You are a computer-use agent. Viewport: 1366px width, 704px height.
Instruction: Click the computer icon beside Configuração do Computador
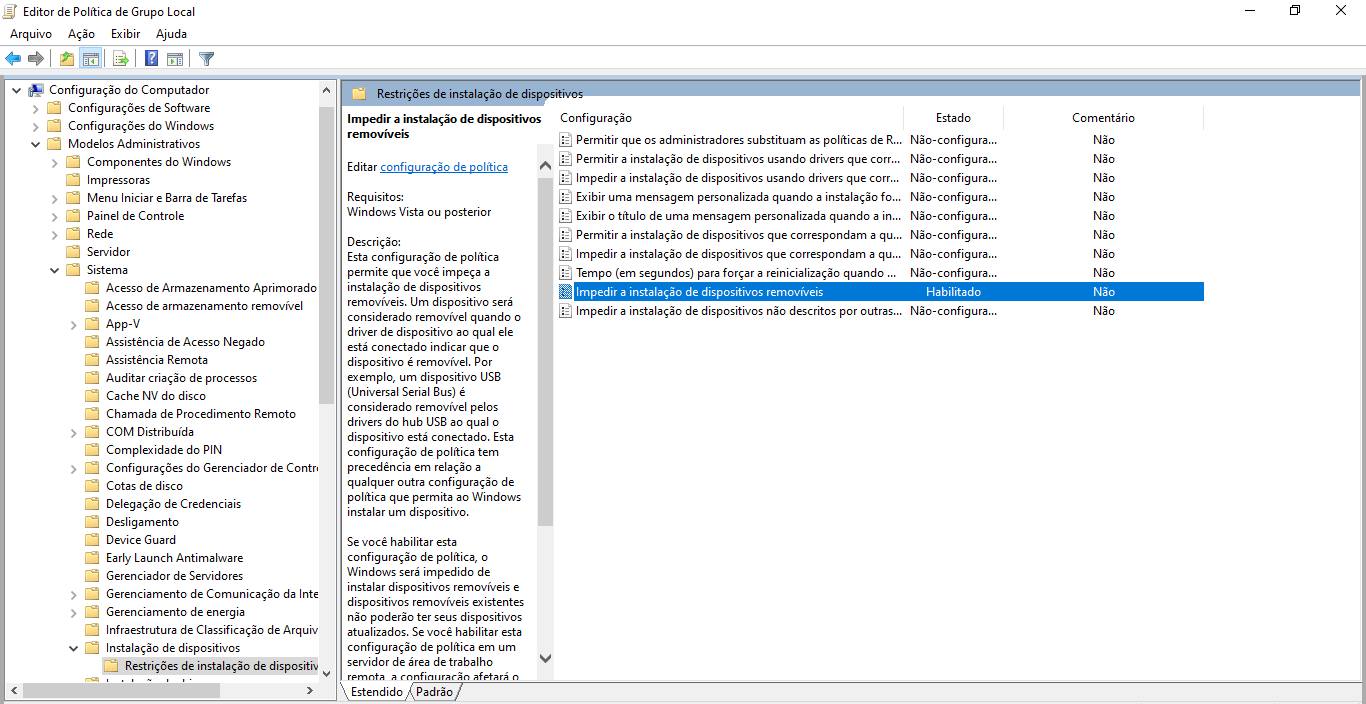coord(36,90)
